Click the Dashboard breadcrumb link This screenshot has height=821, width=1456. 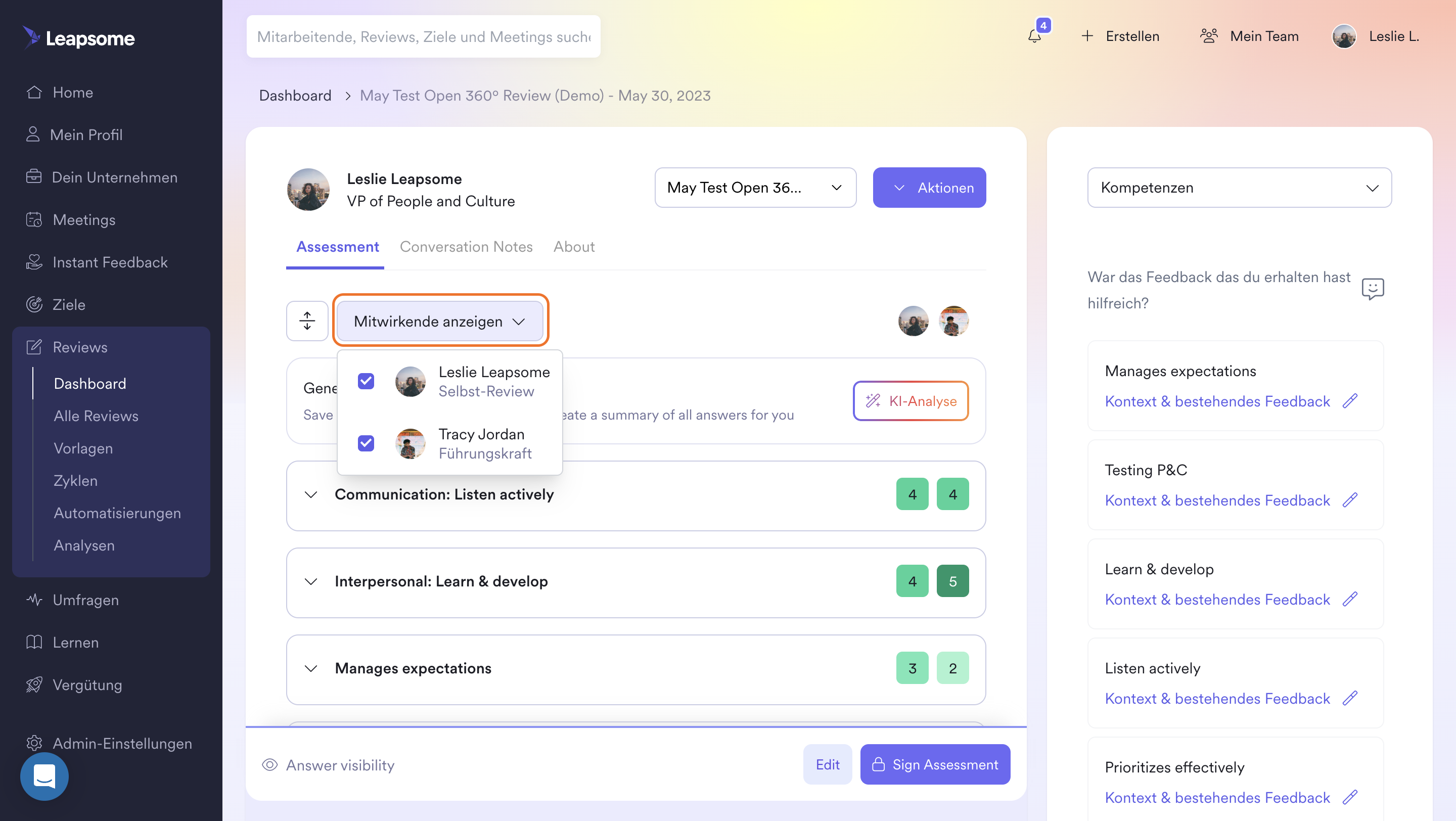(295, 96)
